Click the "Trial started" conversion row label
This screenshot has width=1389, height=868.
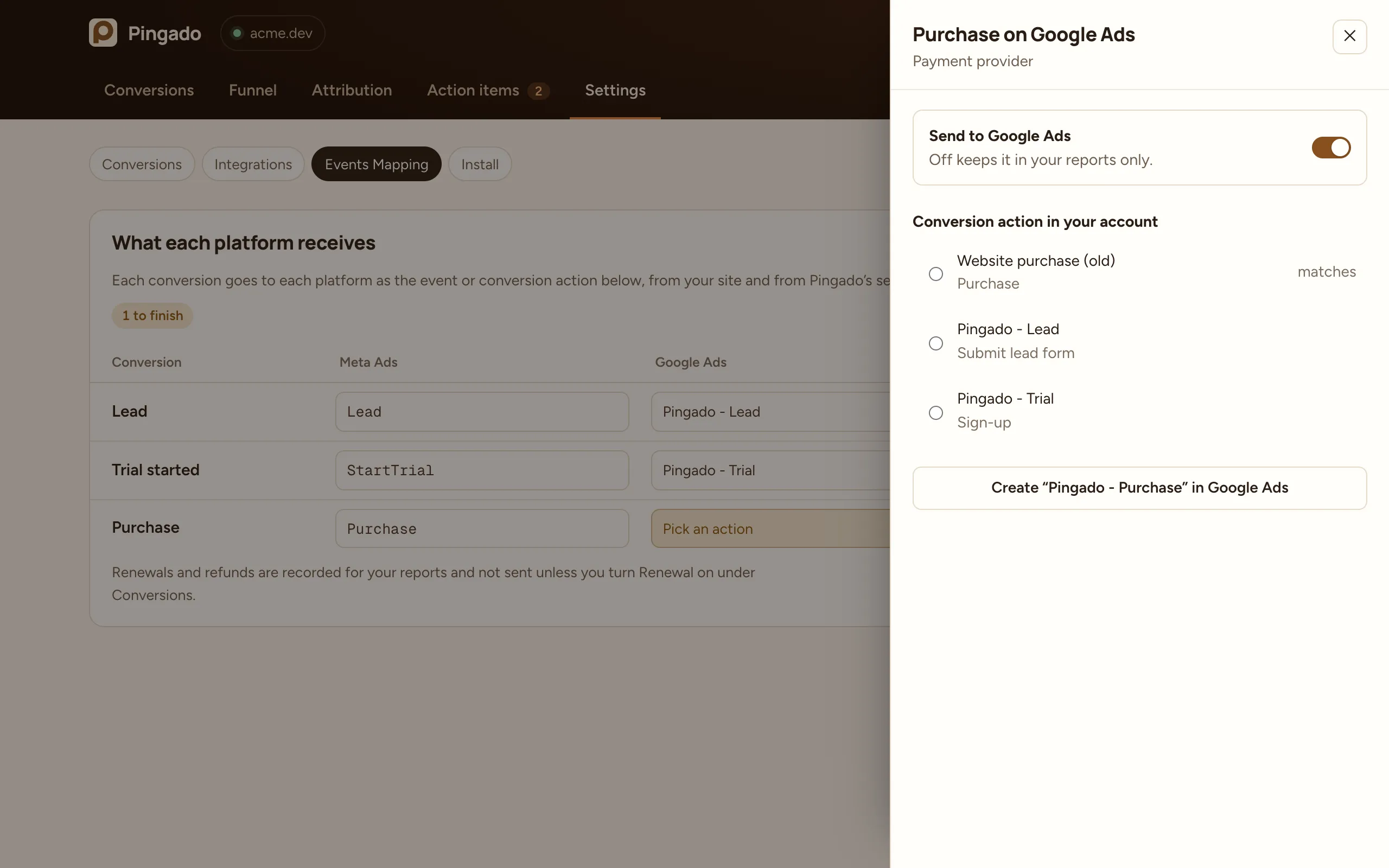tap(156, 470)
